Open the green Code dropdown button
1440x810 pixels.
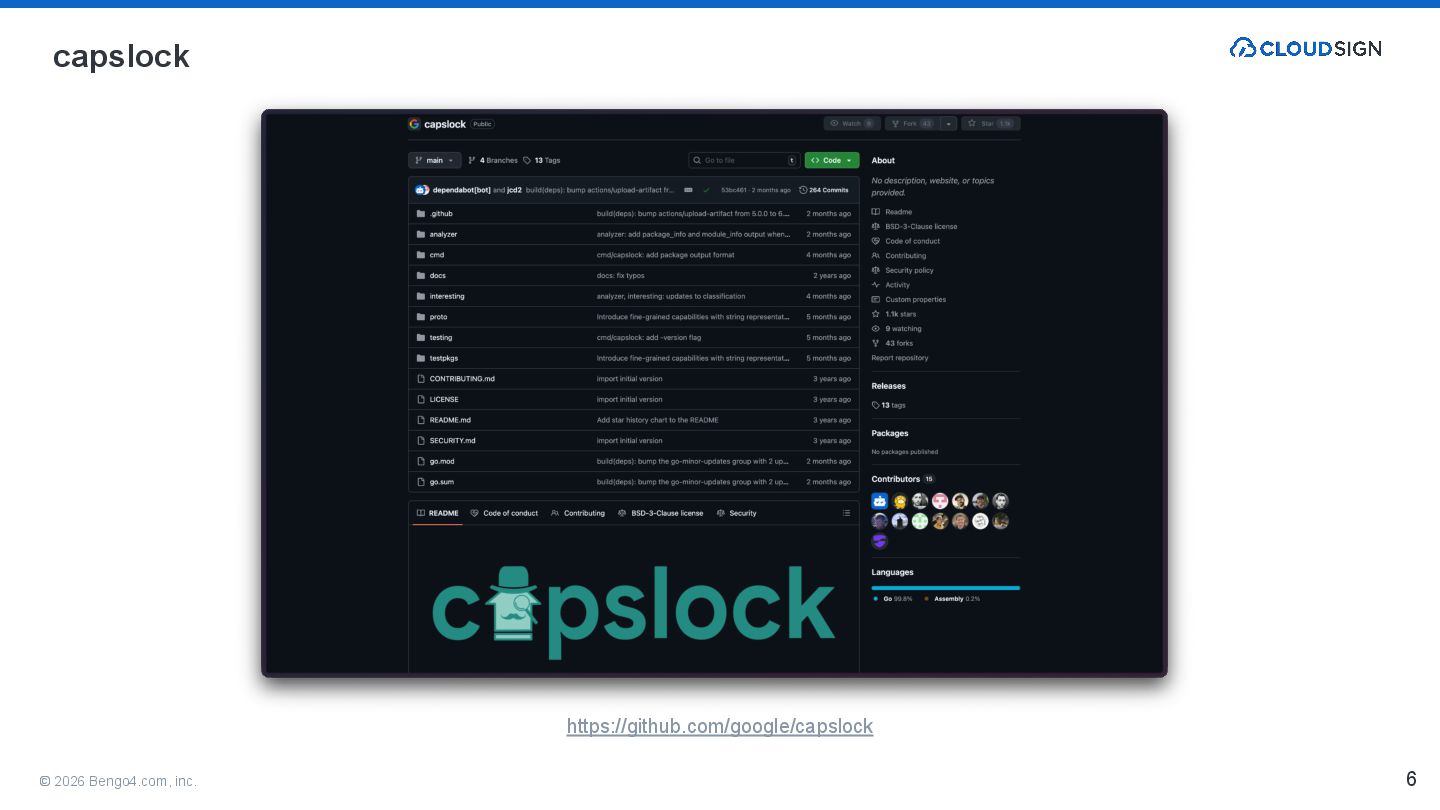832,160
